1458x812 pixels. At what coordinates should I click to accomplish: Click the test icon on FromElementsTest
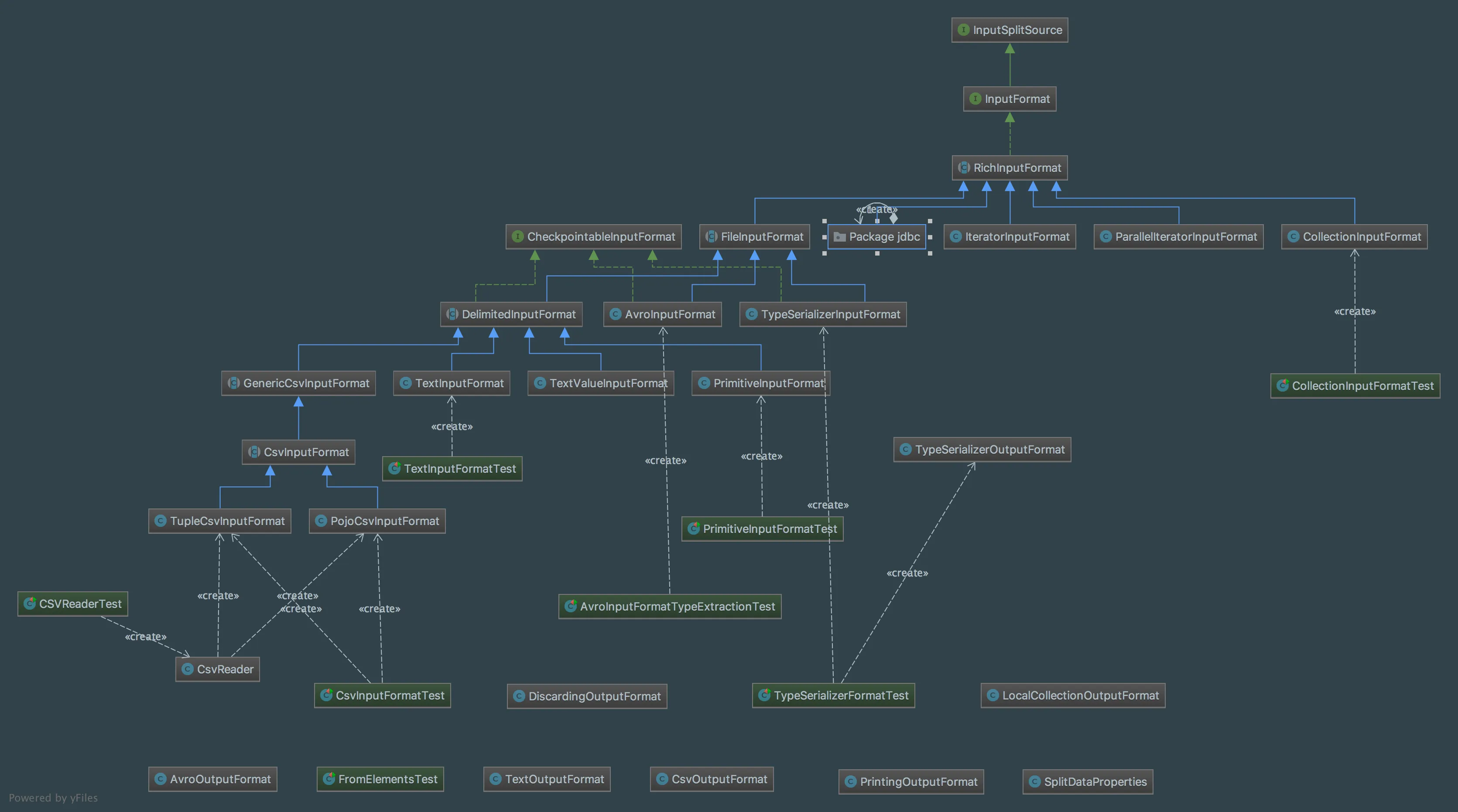(x=329, y=778)
